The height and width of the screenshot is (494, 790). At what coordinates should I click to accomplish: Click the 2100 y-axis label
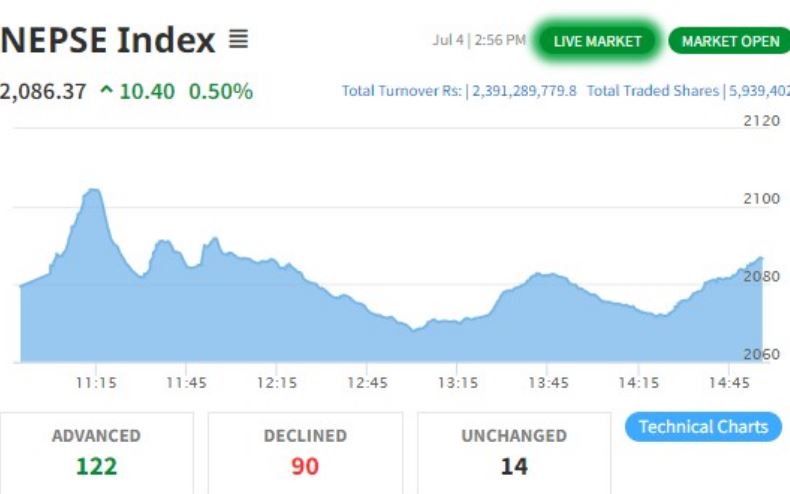click(761, 198)
